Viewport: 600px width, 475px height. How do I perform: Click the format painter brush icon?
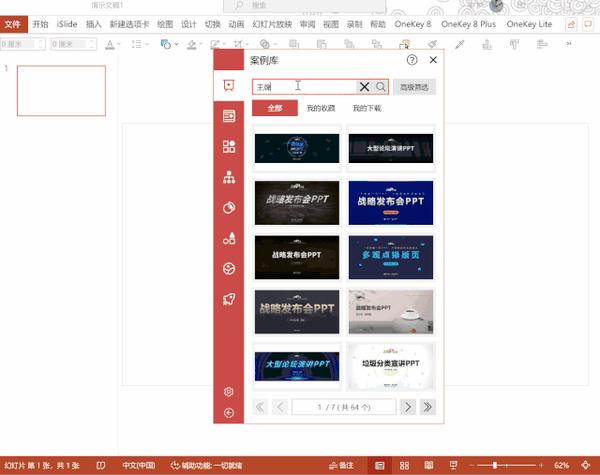(x=432, y=44)
